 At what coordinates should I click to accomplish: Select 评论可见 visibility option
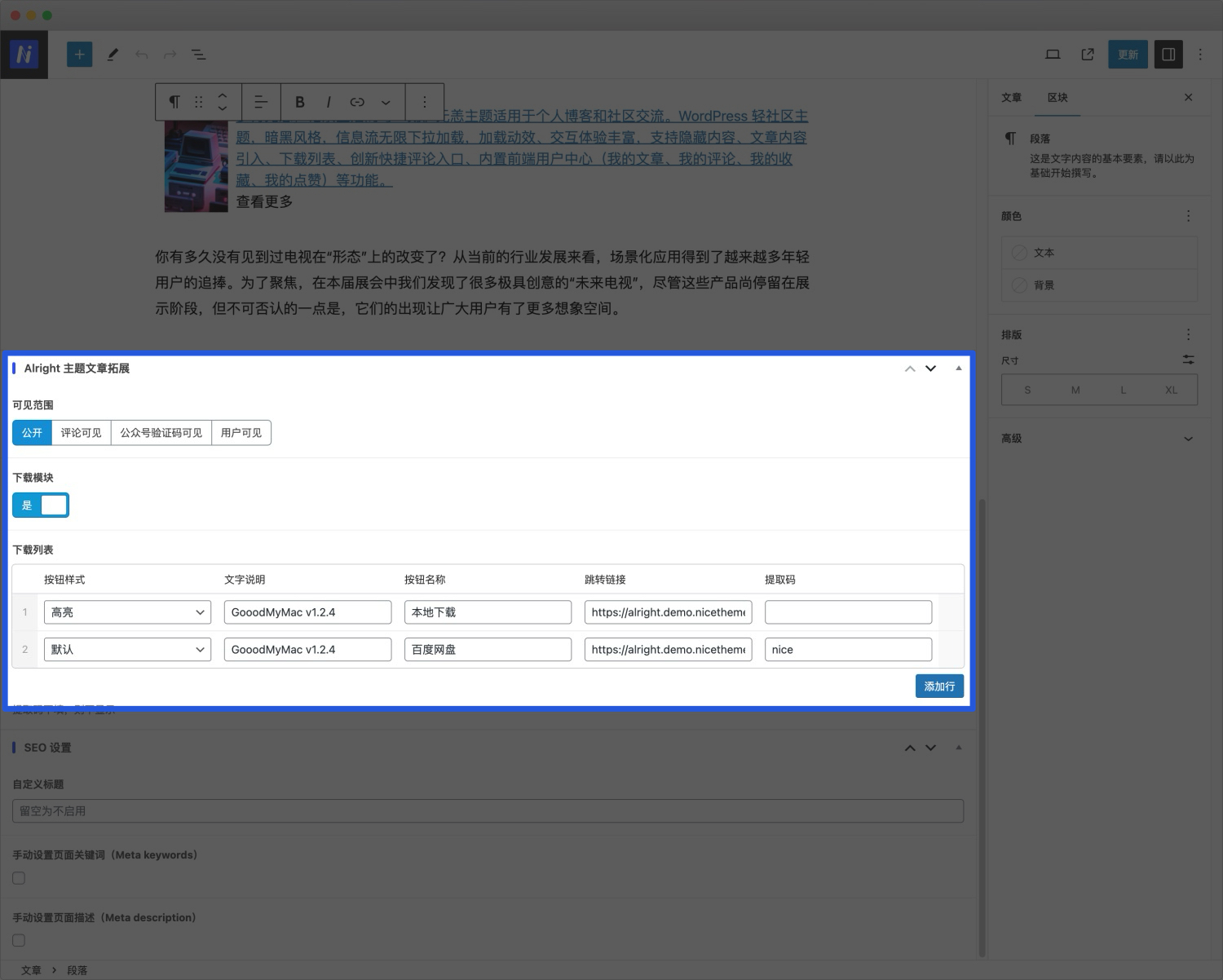pos(82,433)
